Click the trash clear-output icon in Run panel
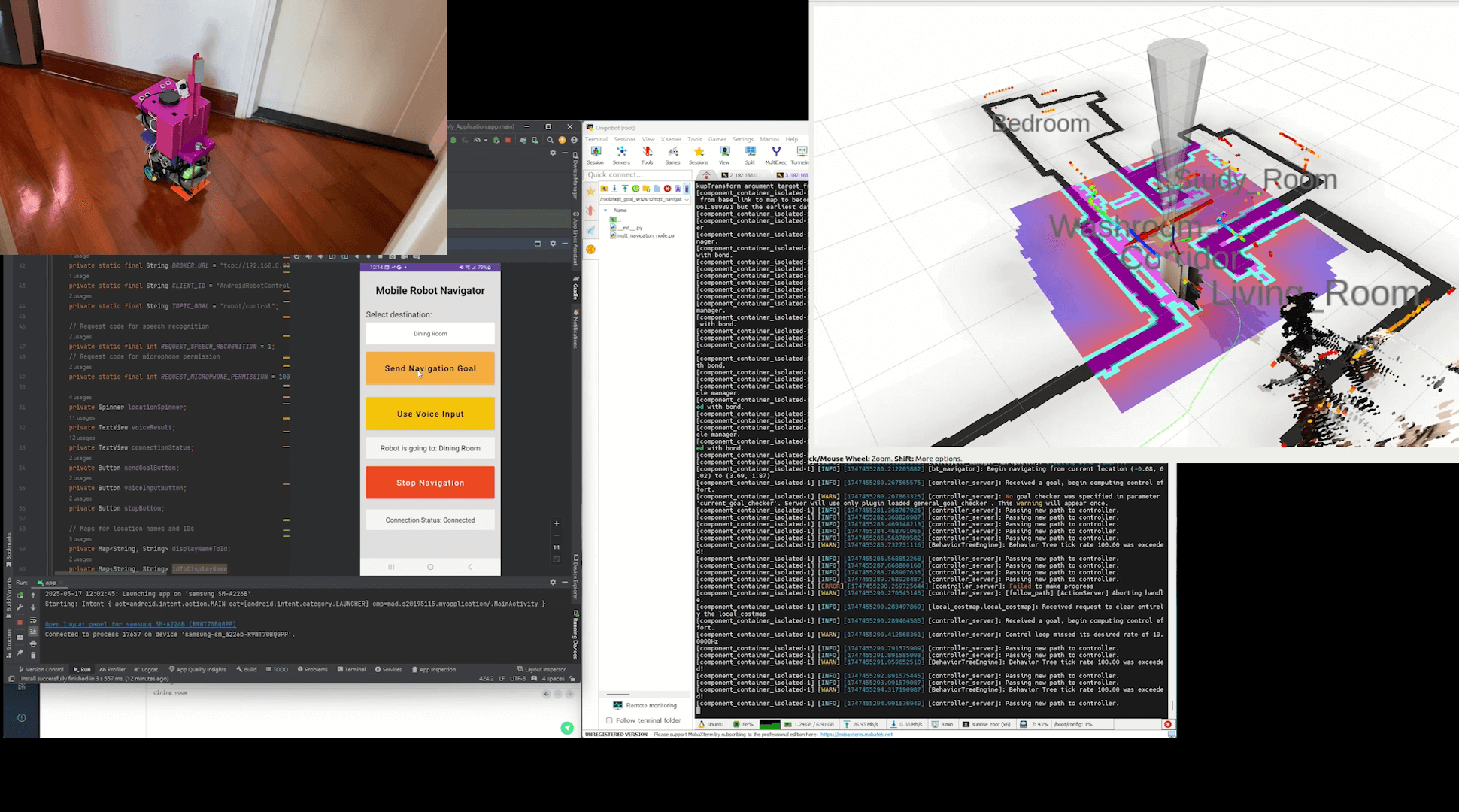 pyautogui.click(x=33, y=655)
